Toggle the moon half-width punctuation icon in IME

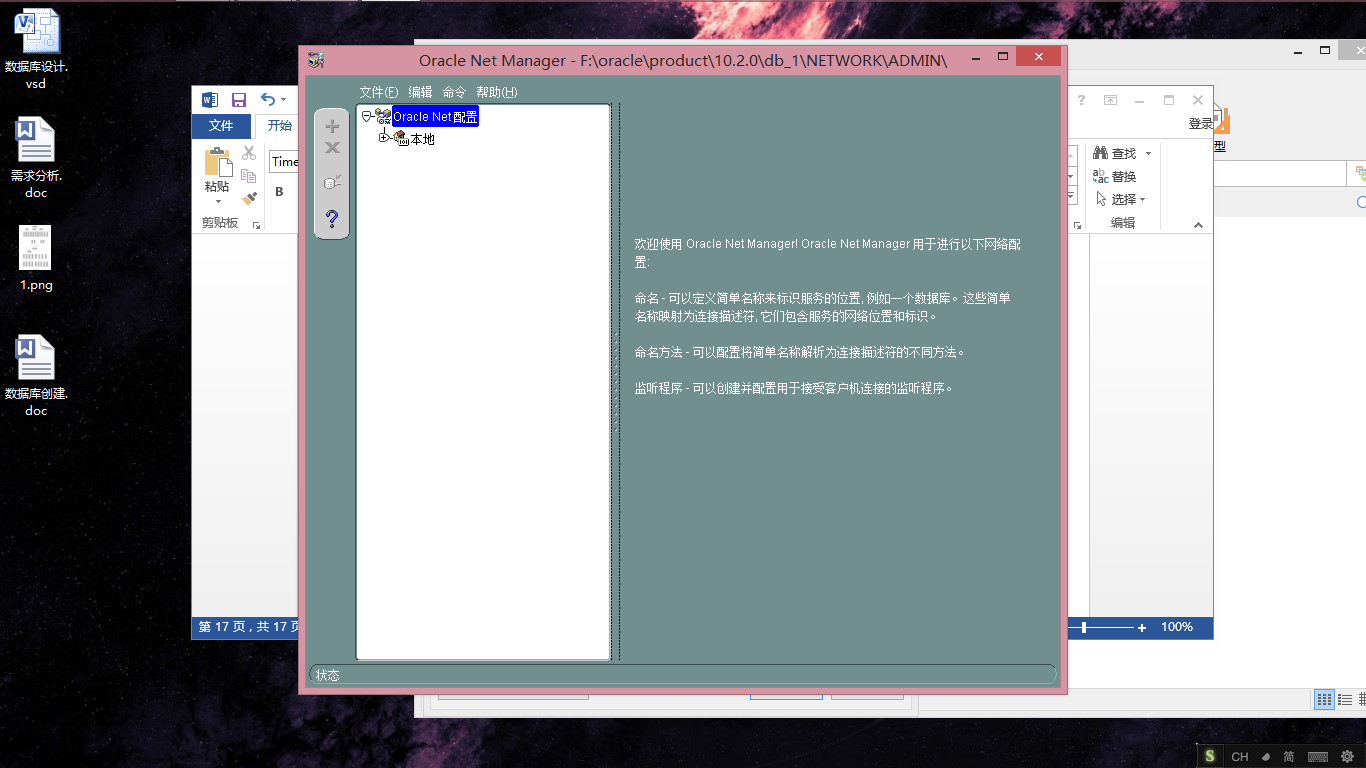point(1266,757)
